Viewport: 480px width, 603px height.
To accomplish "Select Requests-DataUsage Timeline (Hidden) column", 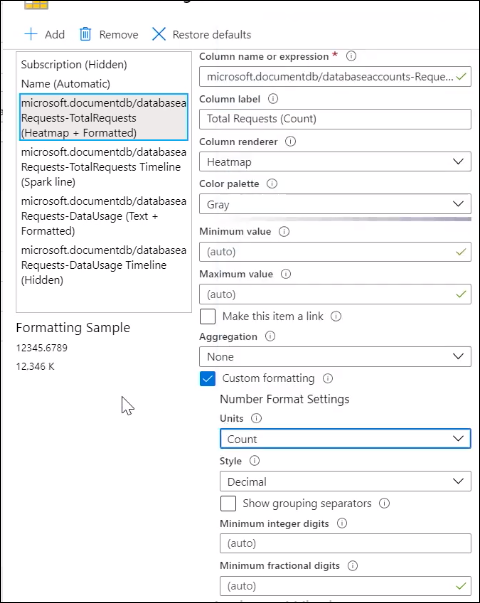I will [x=104, y=265].
